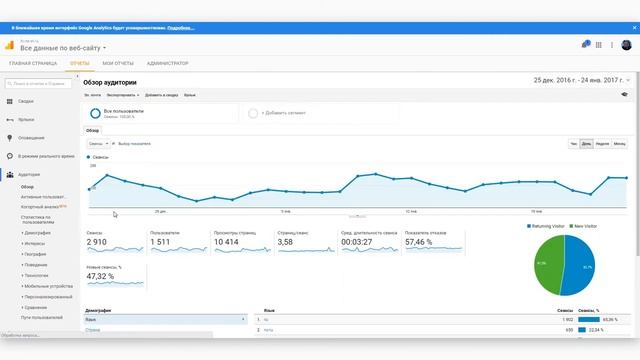This screenshot has height=360, width=640.
Task: Switch chart granularity to Неделя
Action: tap(602, 144)
